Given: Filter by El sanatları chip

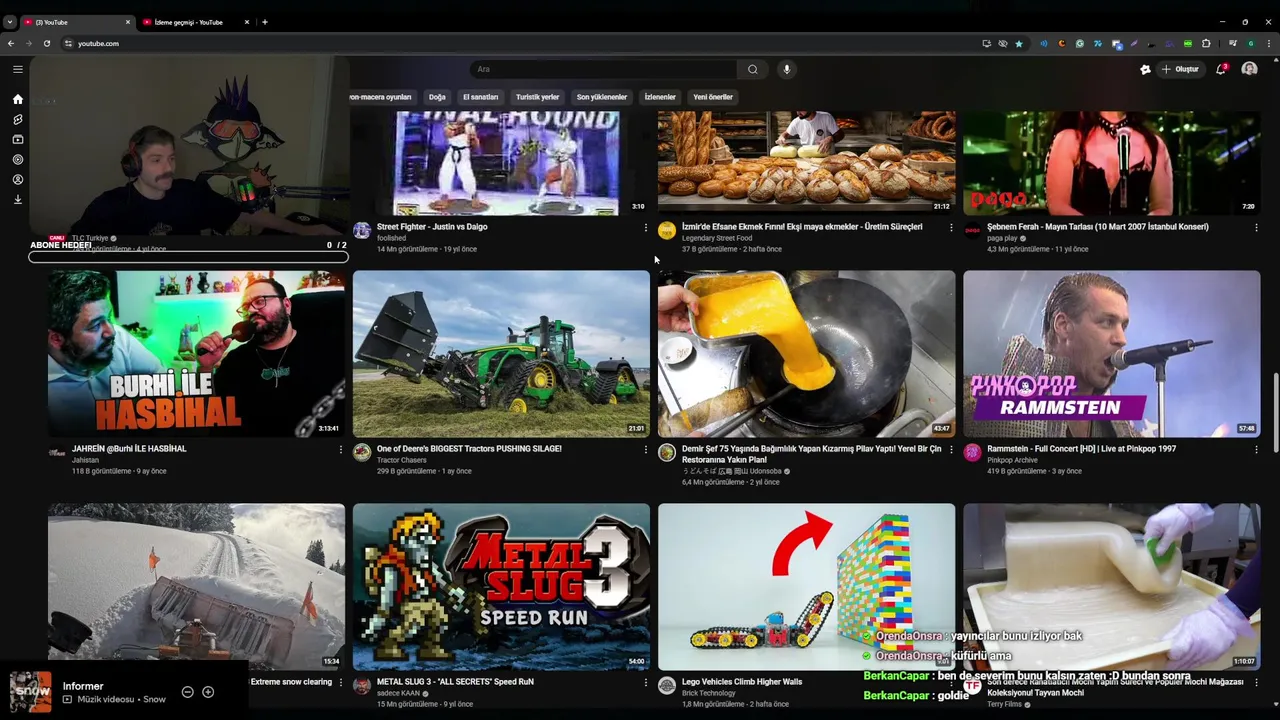Looking at the screenshot, I should coord(480,97).
